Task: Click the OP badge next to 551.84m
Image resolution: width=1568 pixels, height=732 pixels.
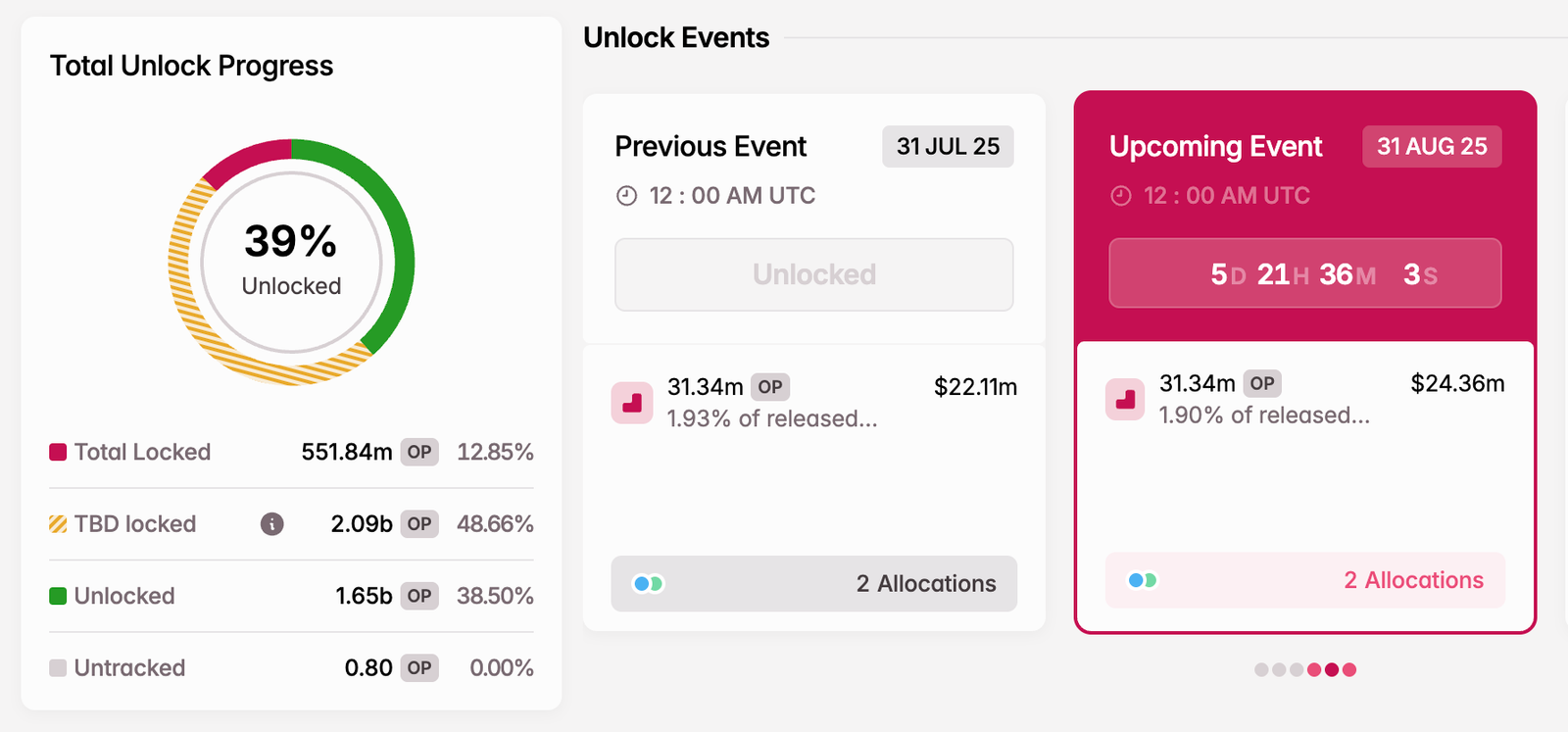Action: click(x=418, y=452)
